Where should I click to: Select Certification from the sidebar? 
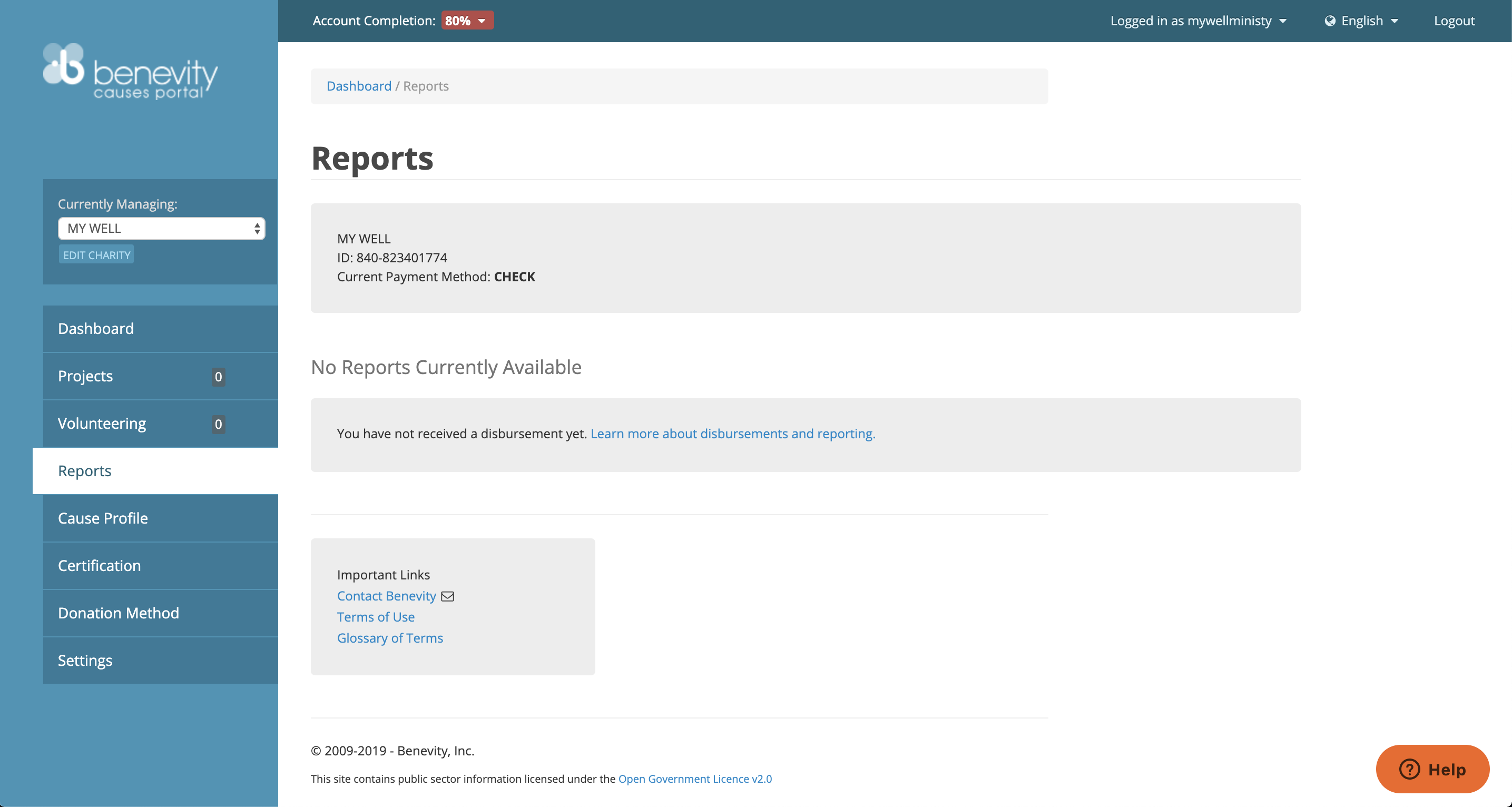(99, 566)
